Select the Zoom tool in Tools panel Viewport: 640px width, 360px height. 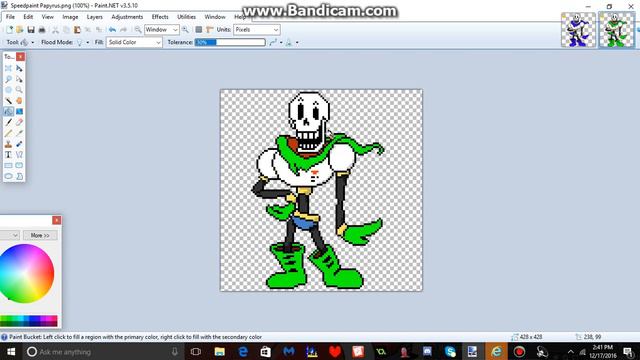[19, 89]
